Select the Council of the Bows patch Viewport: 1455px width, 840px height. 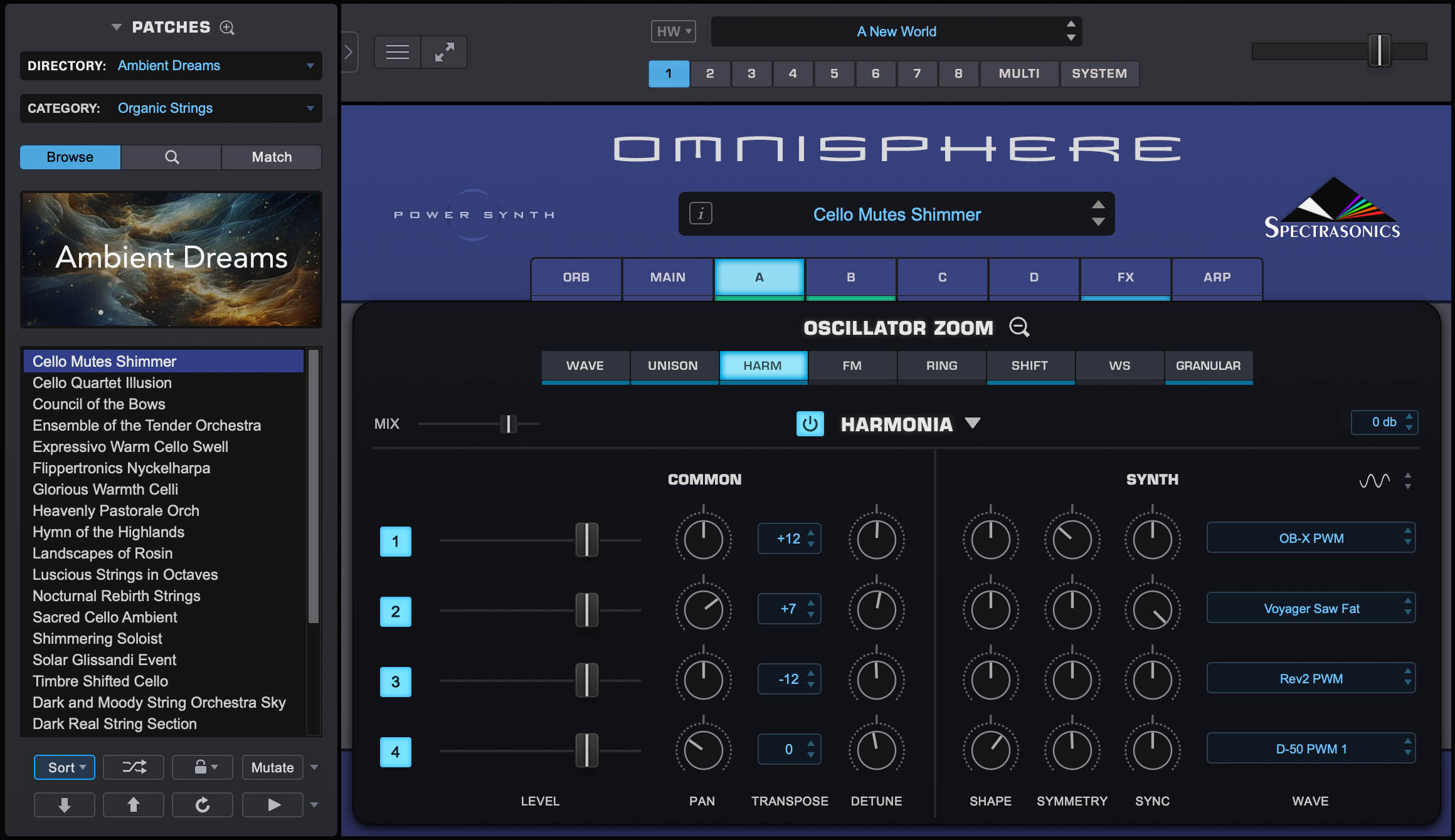pos(98,404)
